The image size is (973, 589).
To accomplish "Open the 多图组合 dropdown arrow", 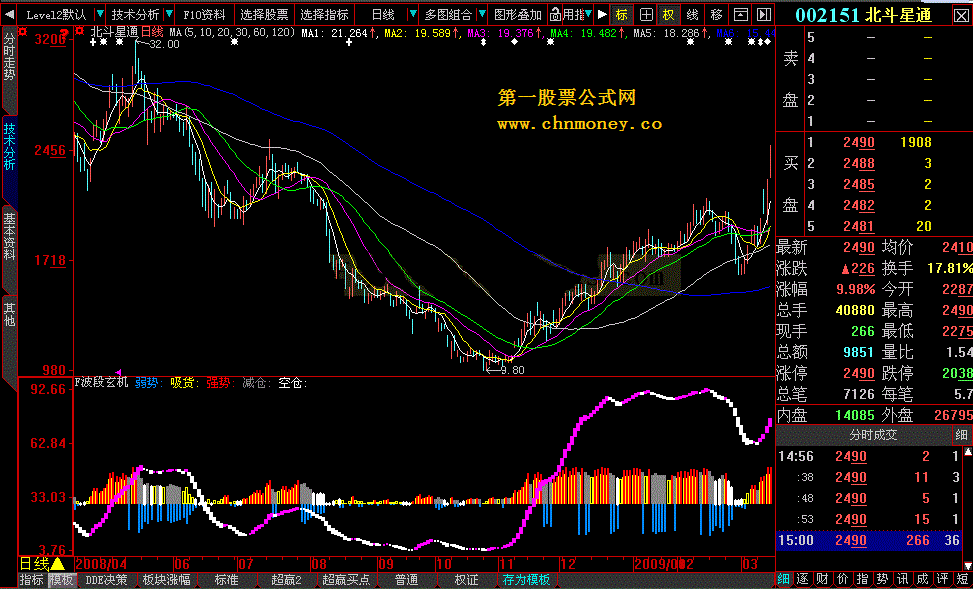I will (x=482, y=14).
